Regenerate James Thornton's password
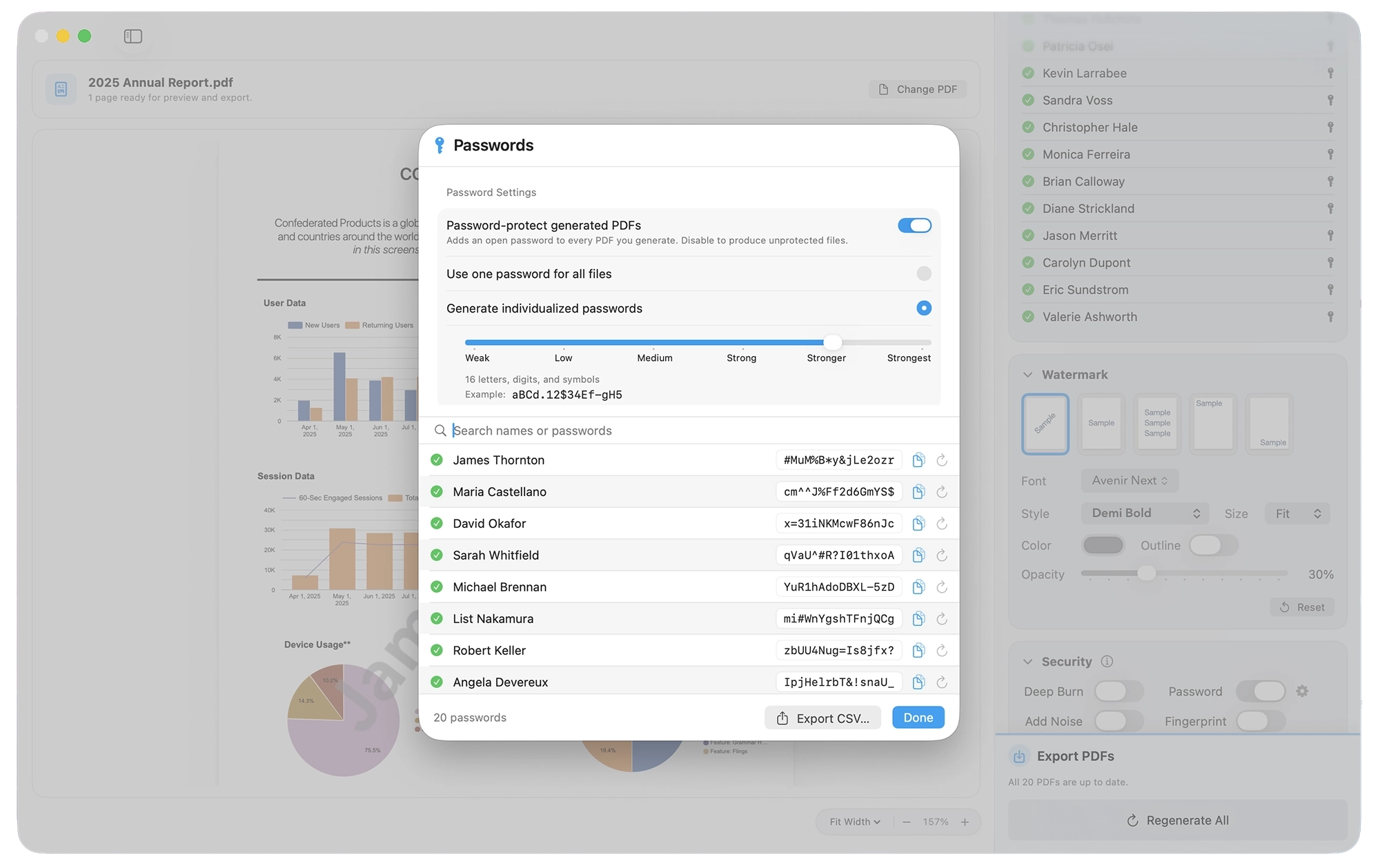1380x868 pixels. (x=942, y=460)
